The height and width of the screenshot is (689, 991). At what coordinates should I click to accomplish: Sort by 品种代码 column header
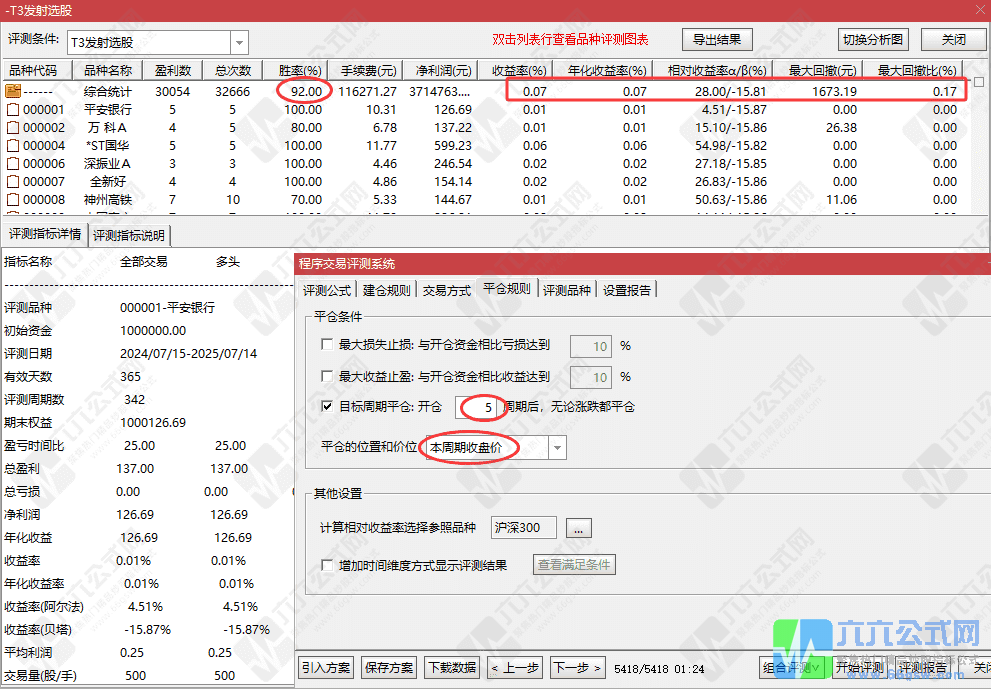click(x=37, y=70)
